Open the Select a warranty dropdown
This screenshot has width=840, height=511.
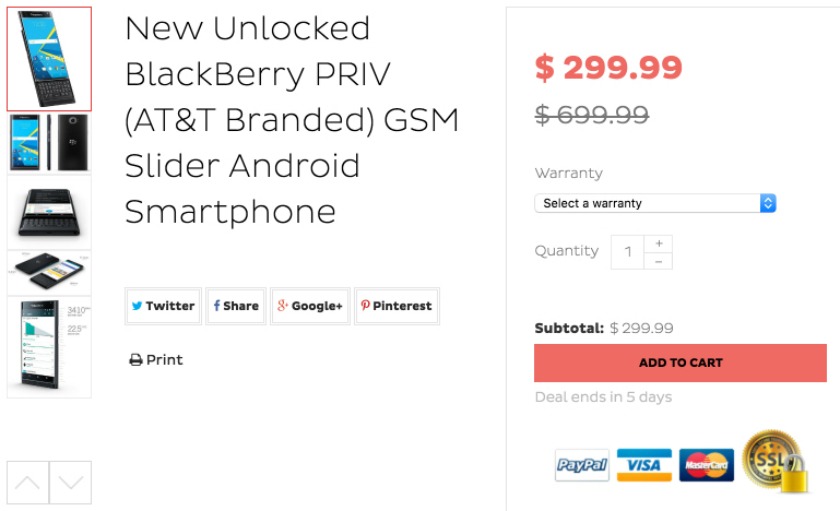tap(655, 203)
